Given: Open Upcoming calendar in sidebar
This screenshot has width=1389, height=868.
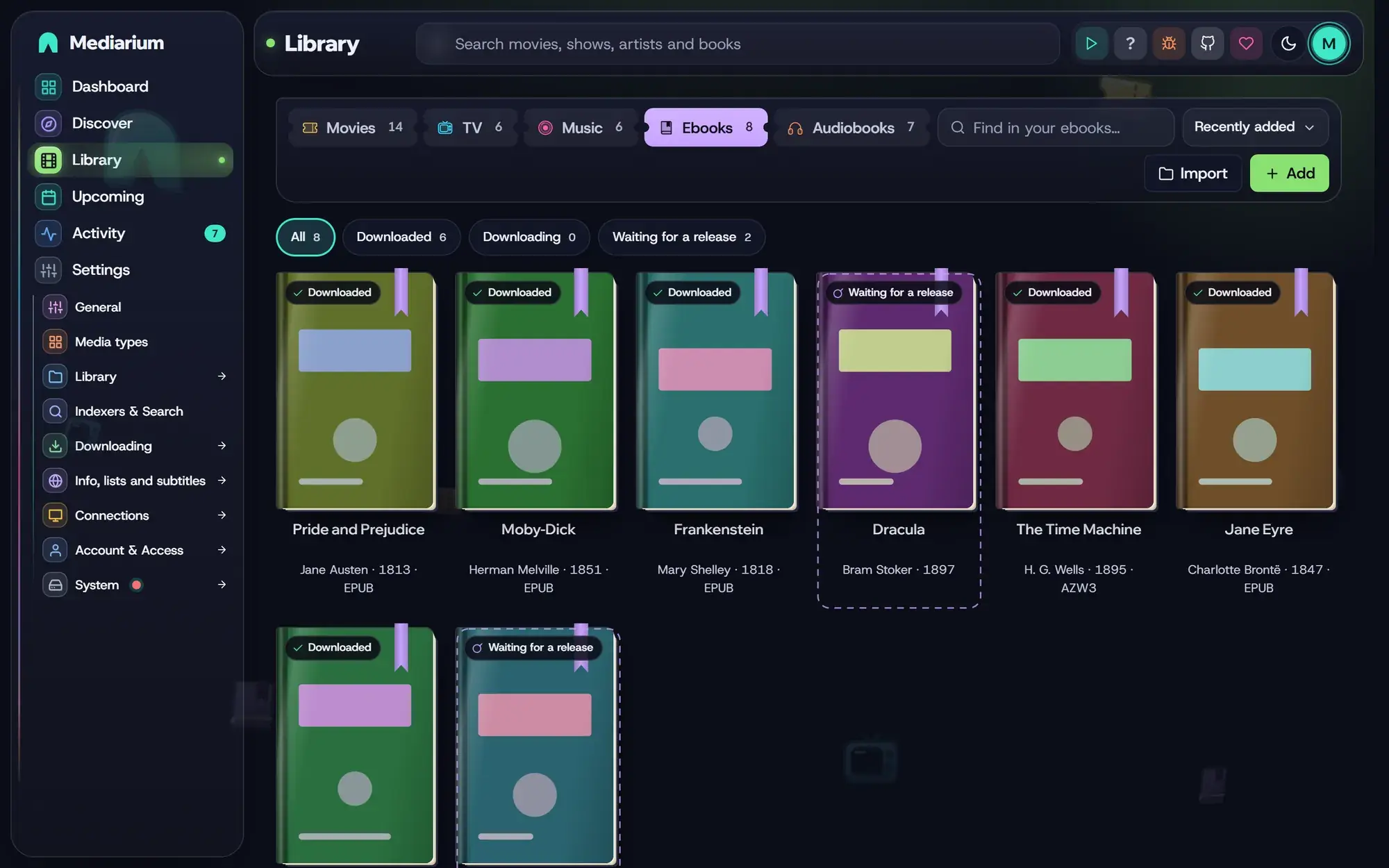Looking at the screenshot, I should tap(130, 197).
